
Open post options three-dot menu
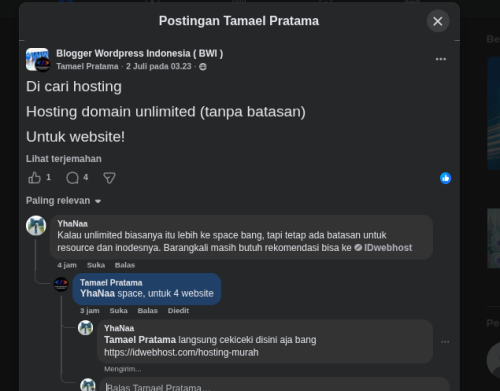tap(441, 59)
